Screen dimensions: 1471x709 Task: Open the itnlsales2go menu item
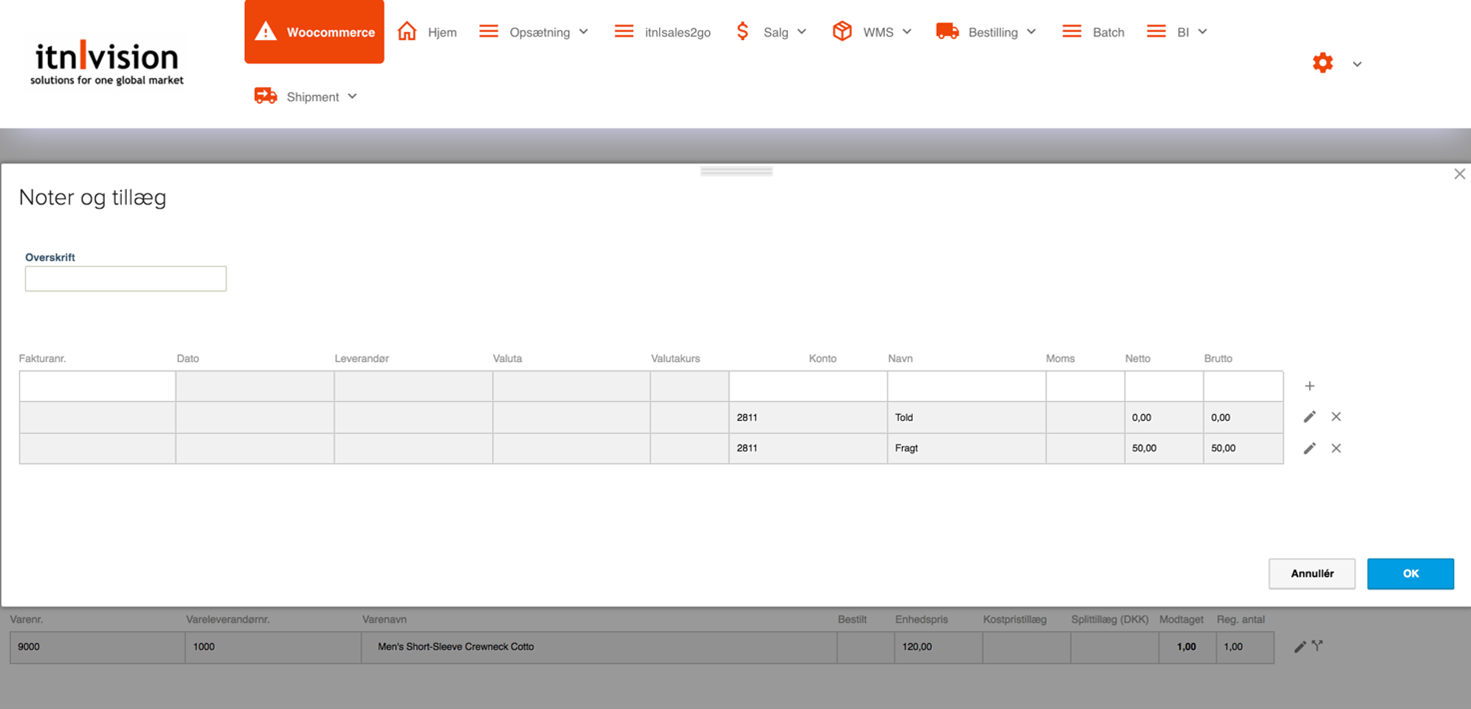(663, 32)
